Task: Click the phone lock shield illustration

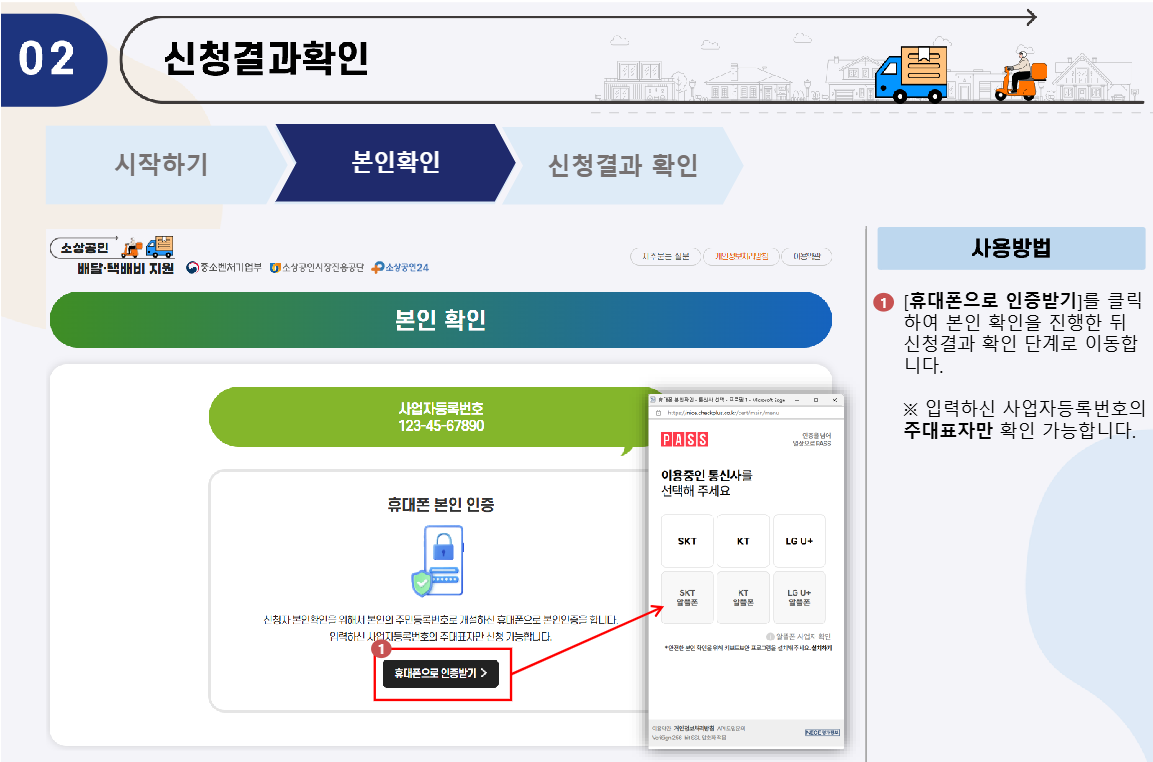Action: point(438,560)
